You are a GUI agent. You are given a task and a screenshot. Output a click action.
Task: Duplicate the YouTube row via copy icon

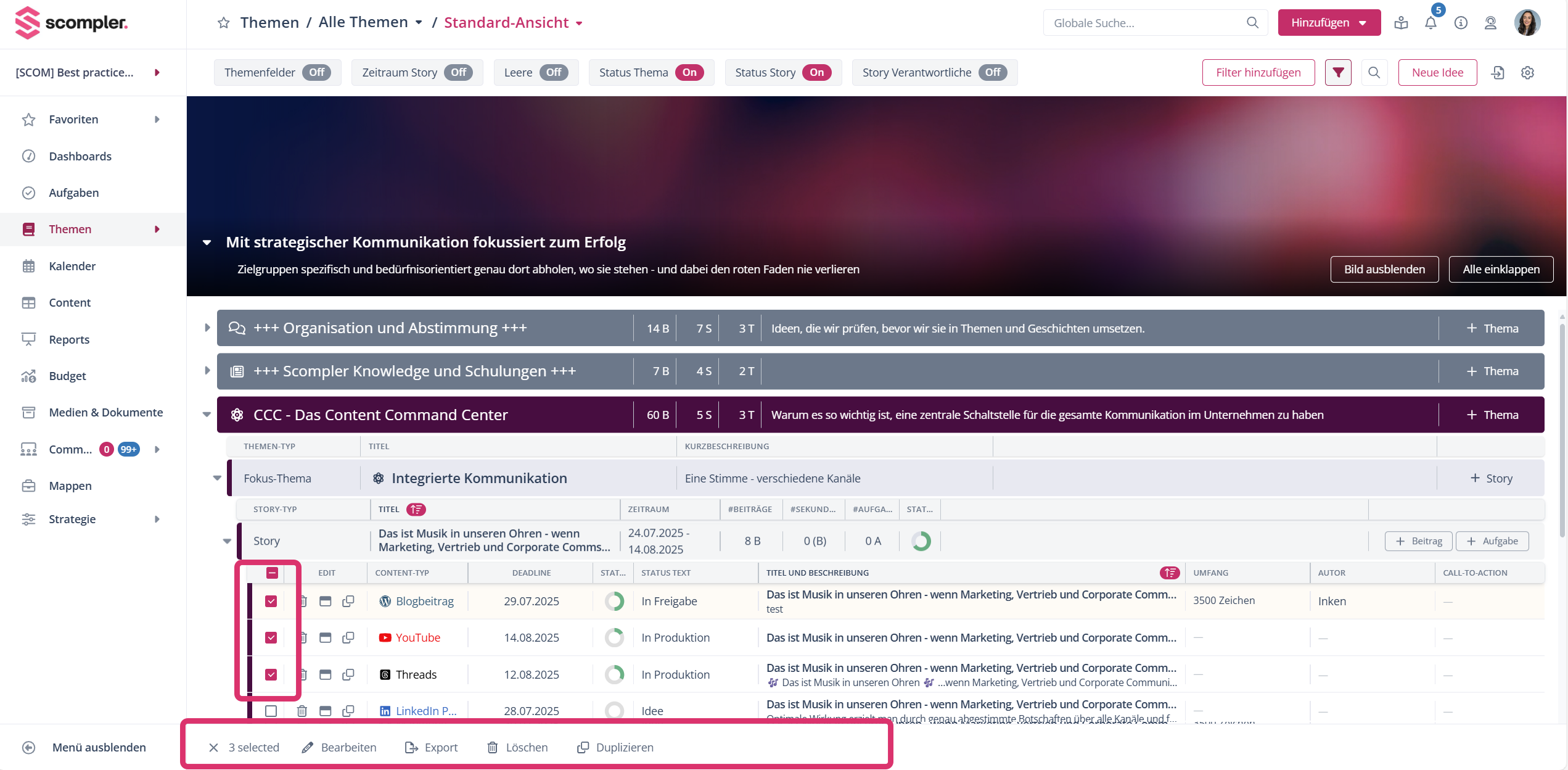click(x=348, y=637)
